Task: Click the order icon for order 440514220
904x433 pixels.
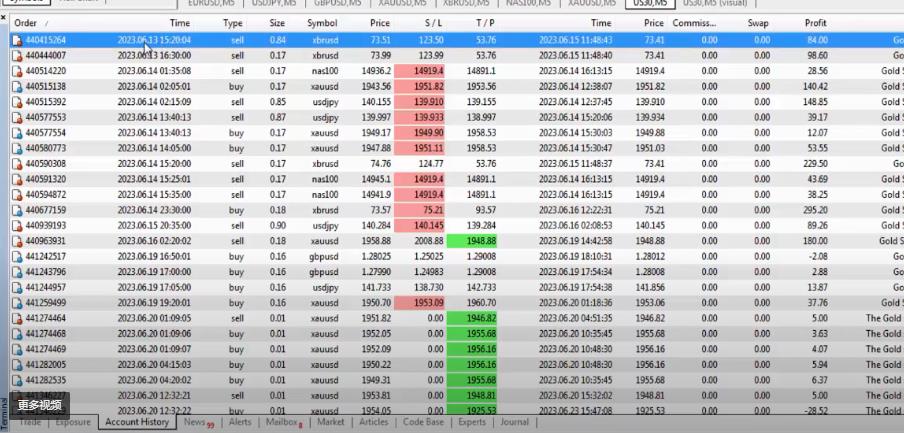Action: (x=16, y=71)
